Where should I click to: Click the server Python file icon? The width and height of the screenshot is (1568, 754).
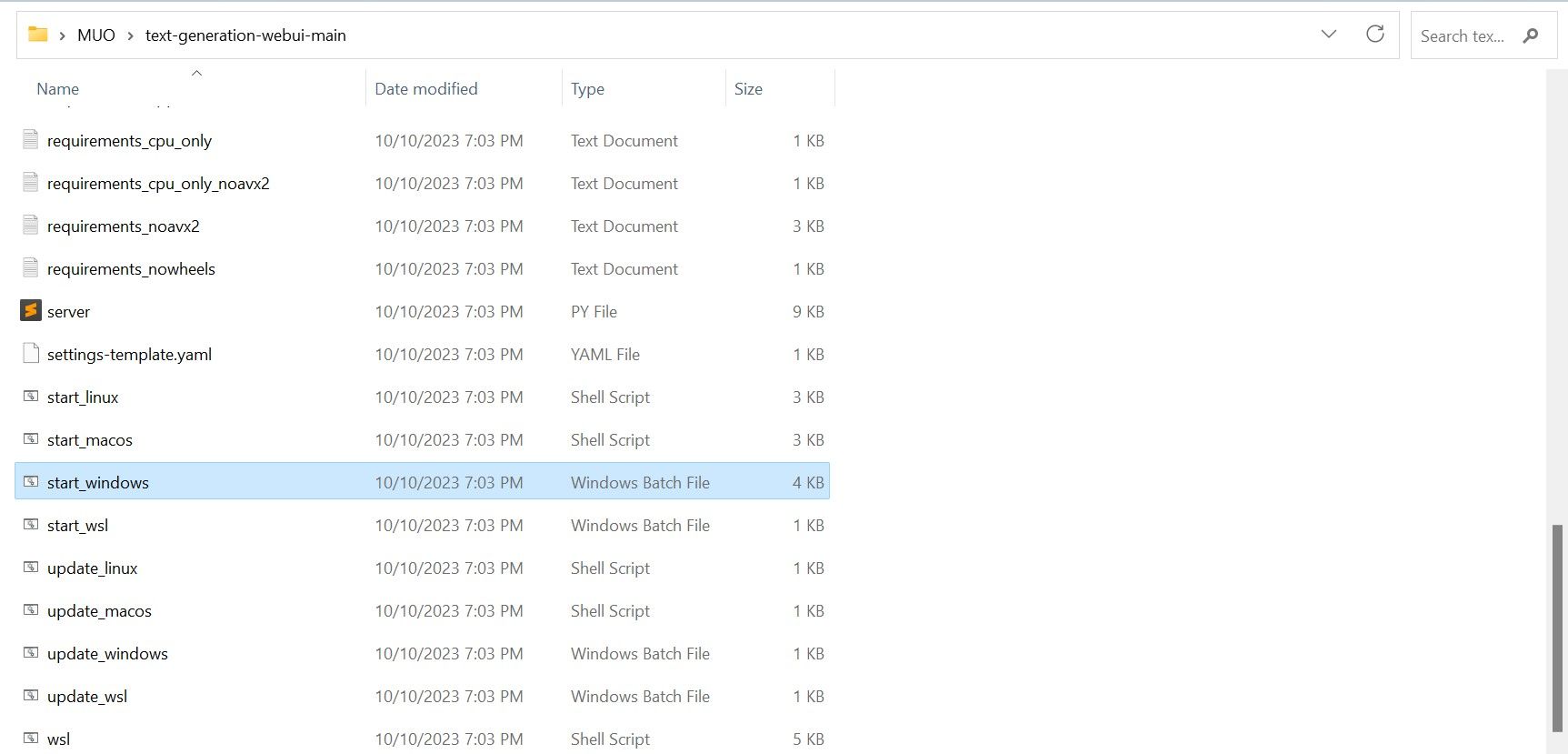click(x=30, y=311)
